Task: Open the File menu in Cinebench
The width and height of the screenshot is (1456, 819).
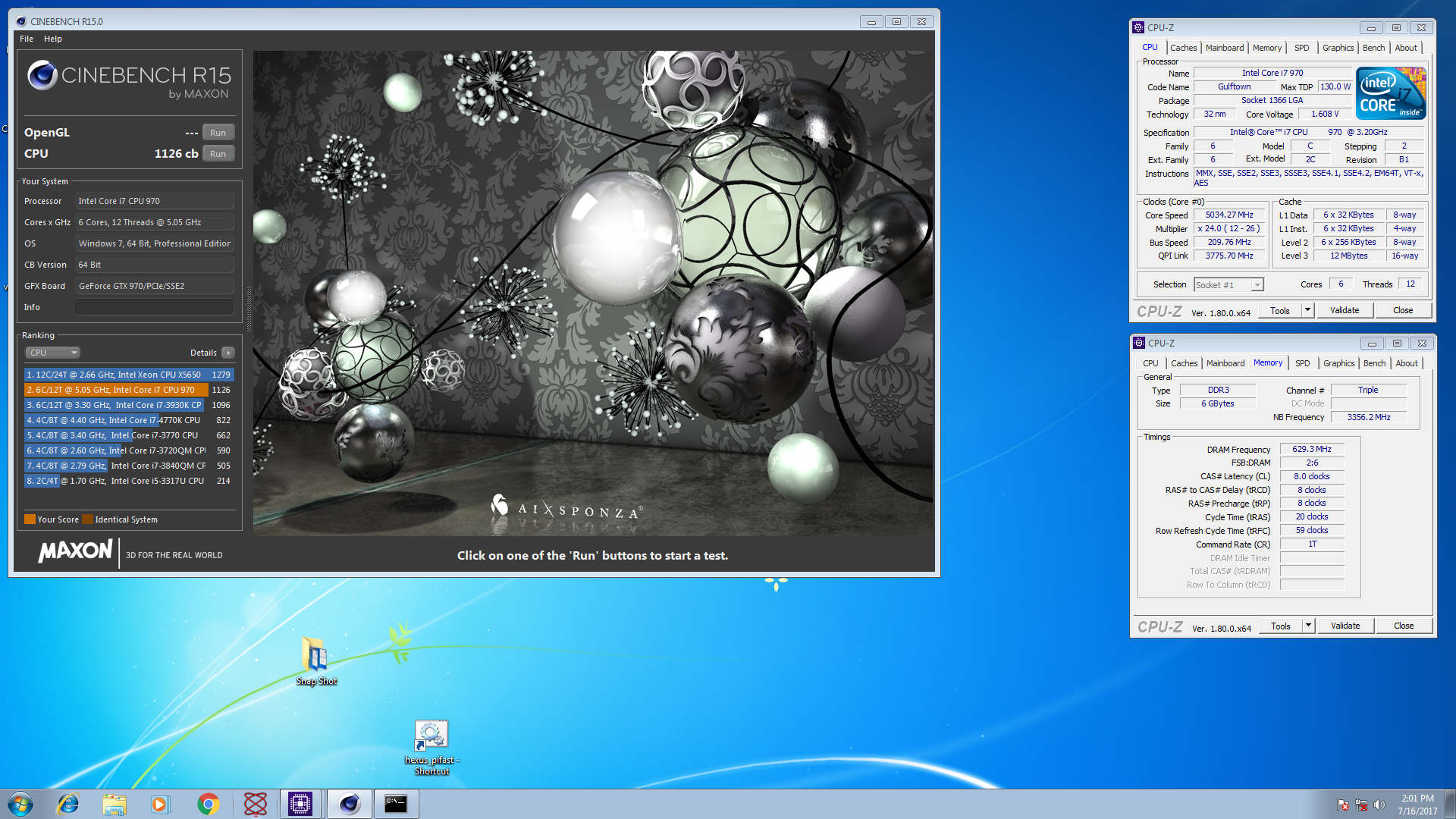Action: 27,39
